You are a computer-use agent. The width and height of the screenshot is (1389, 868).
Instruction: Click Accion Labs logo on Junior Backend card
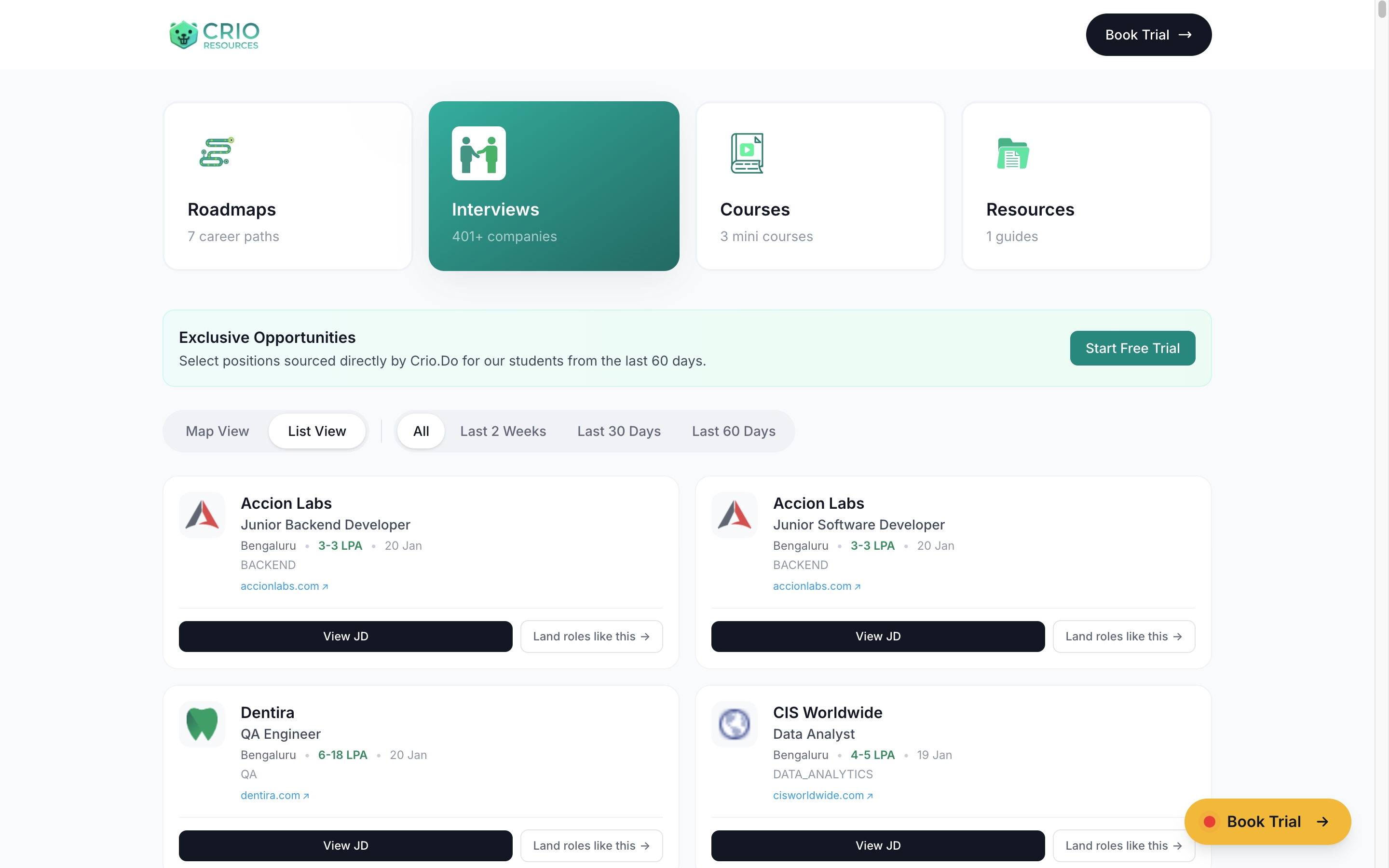(202, 515)
